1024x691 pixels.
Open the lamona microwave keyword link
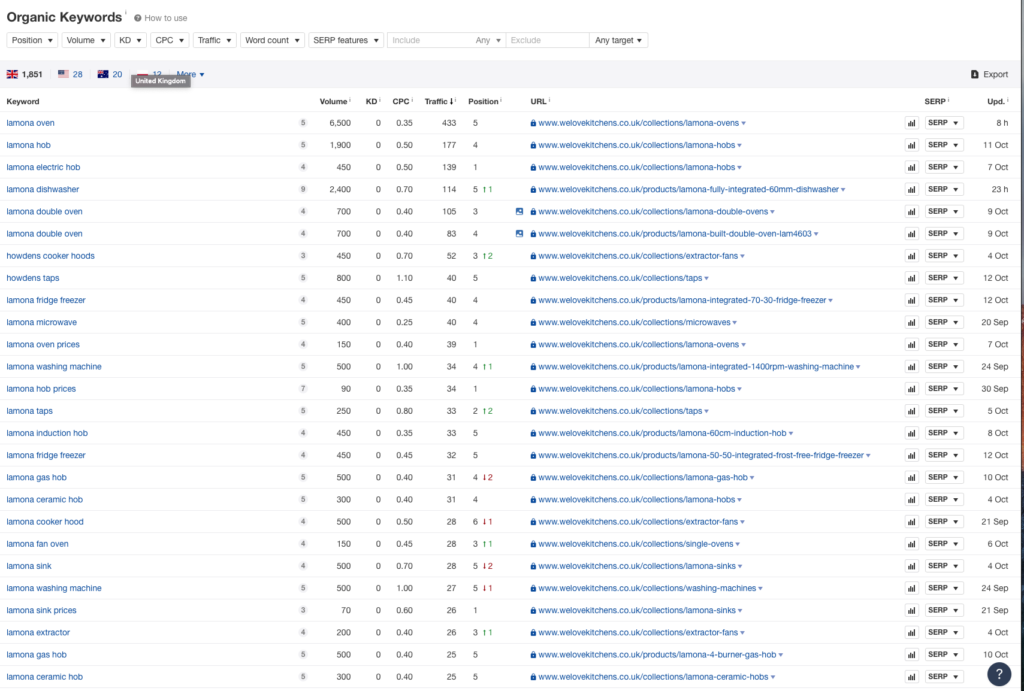[42, 322]
